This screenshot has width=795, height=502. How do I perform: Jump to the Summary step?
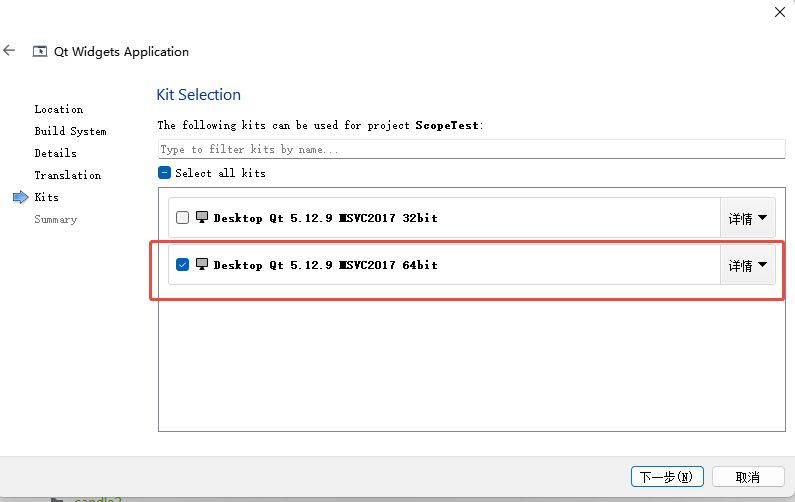[55, 219]
